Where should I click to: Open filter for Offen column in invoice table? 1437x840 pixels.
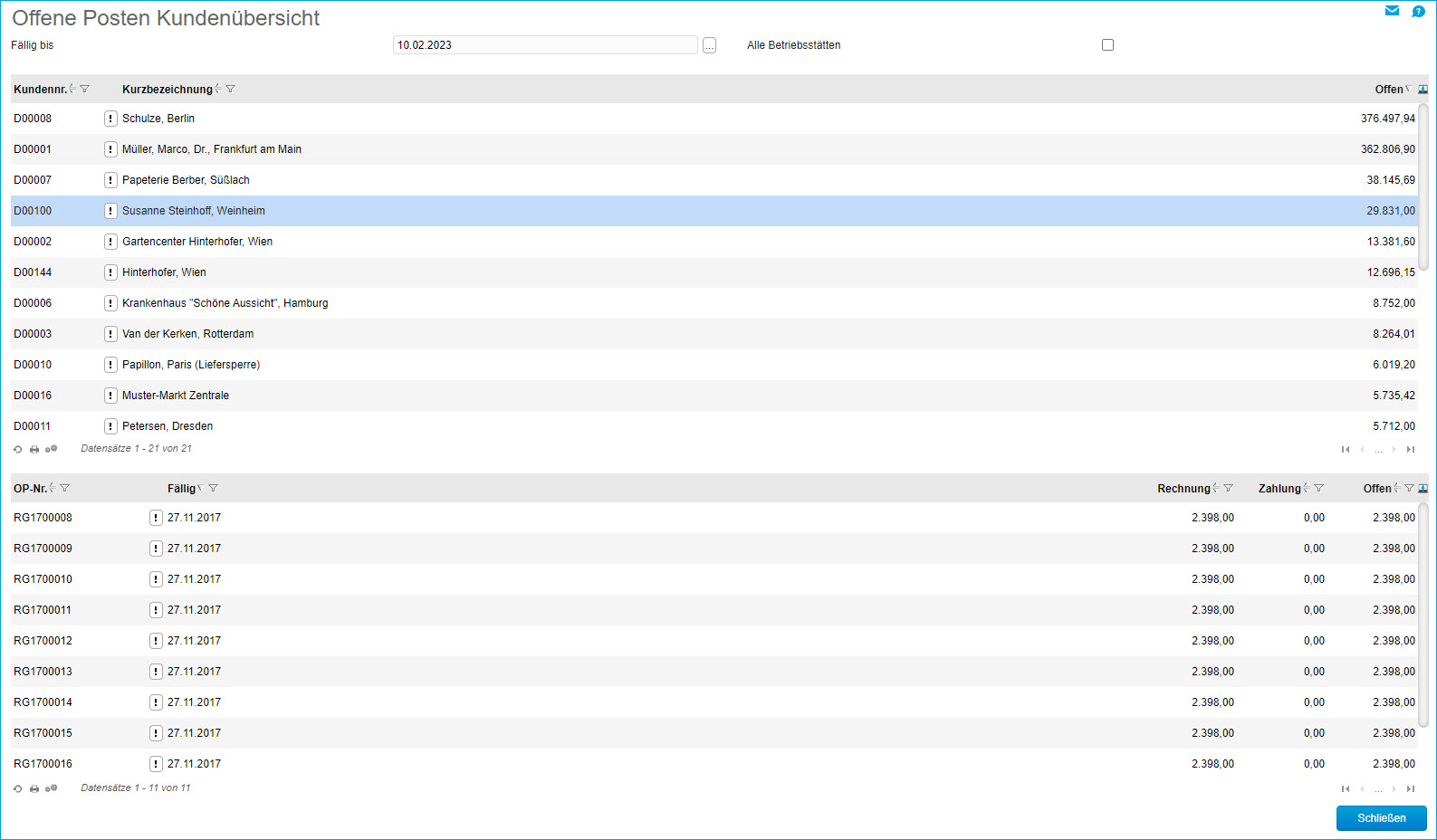1410,488
